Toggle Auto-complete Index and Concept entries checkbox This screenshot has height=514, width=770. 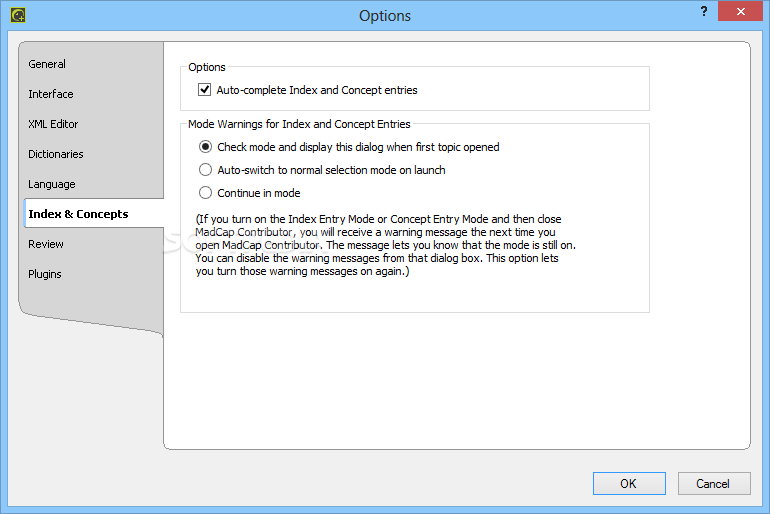click(204, 90)
